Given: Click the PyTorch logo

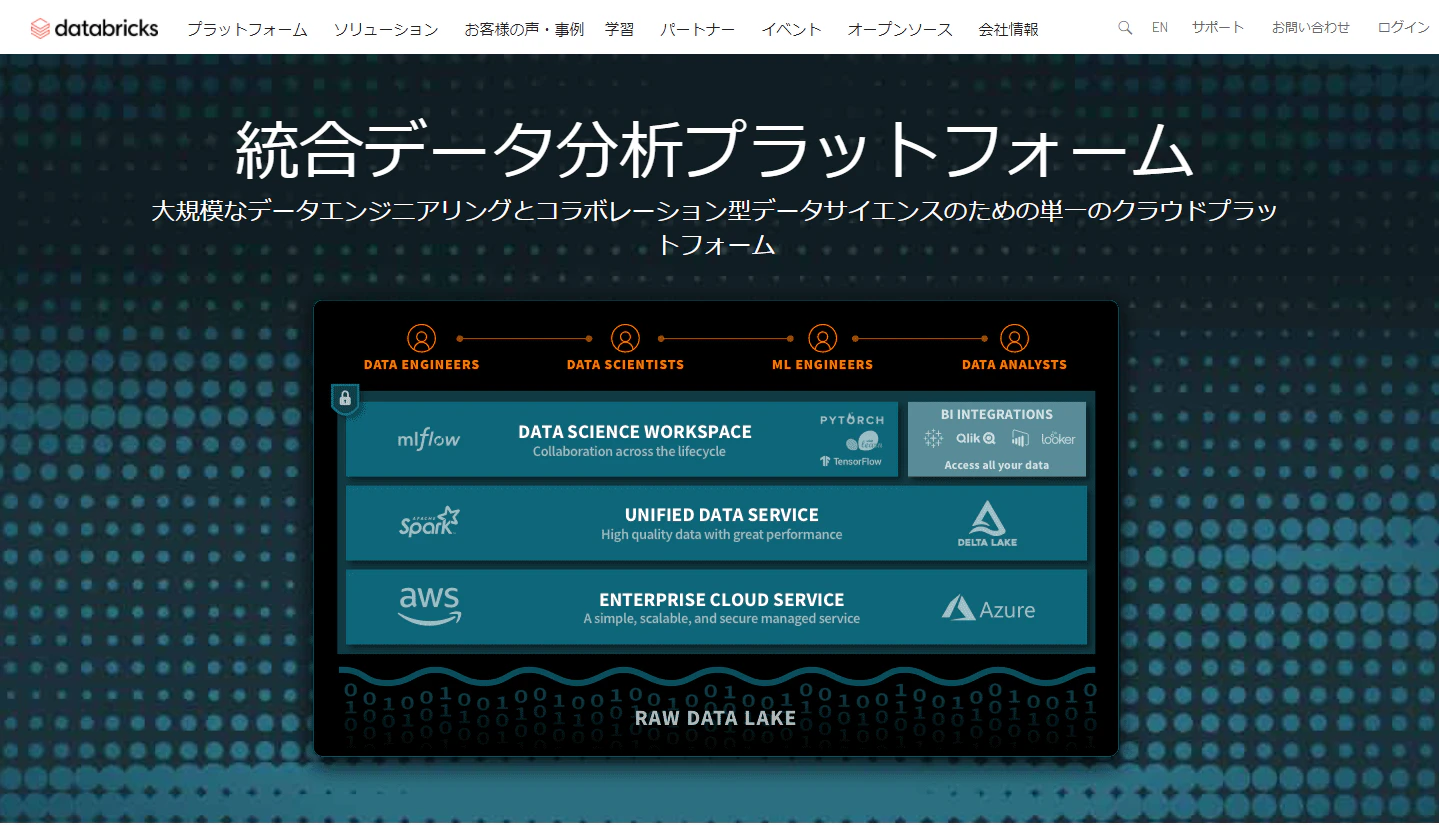Looking at the screenshot, I should 852,420.
